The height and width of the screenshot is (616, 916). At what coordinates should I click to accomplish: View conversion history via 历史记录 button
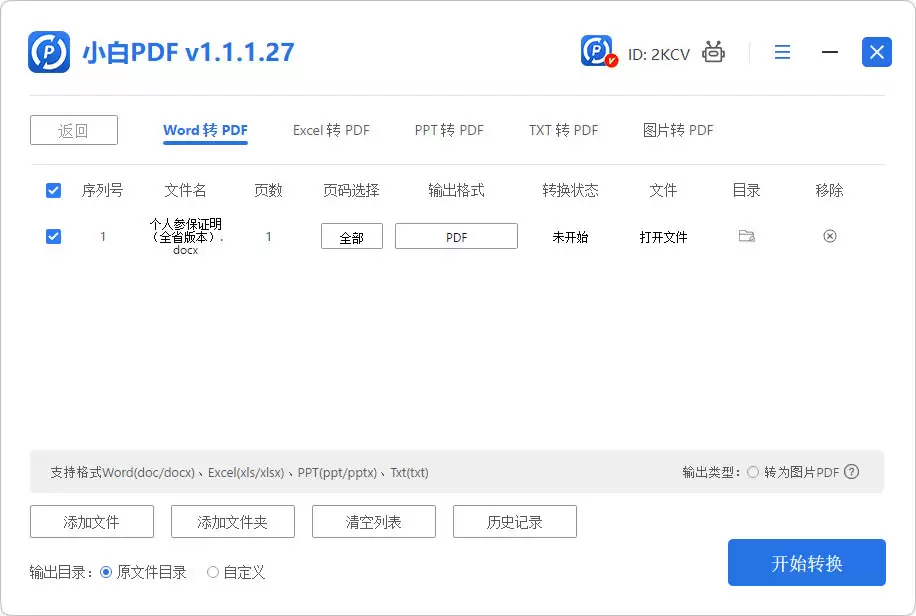coord(515,521)
